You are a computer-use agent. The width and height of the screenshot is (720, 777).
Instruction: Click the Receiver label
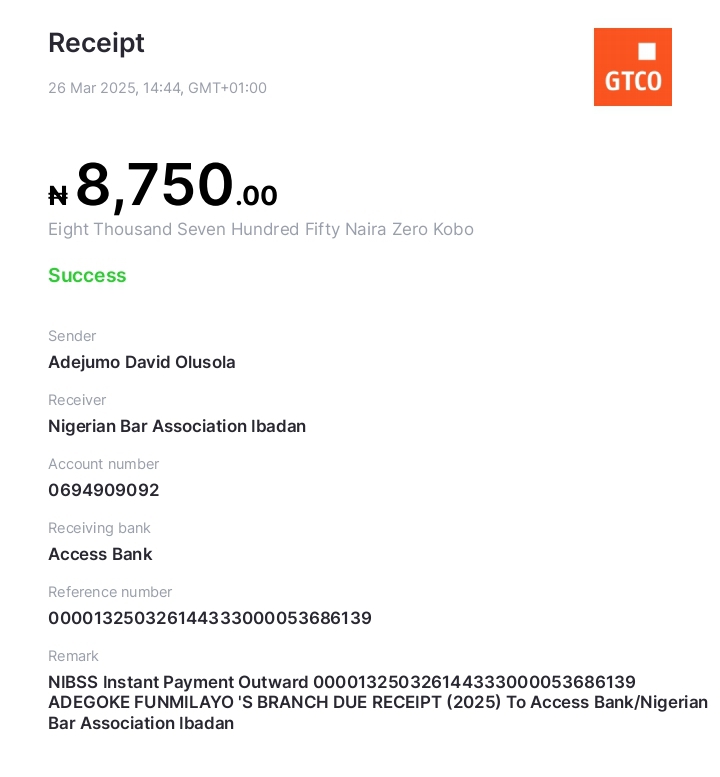tap(77, 400)
